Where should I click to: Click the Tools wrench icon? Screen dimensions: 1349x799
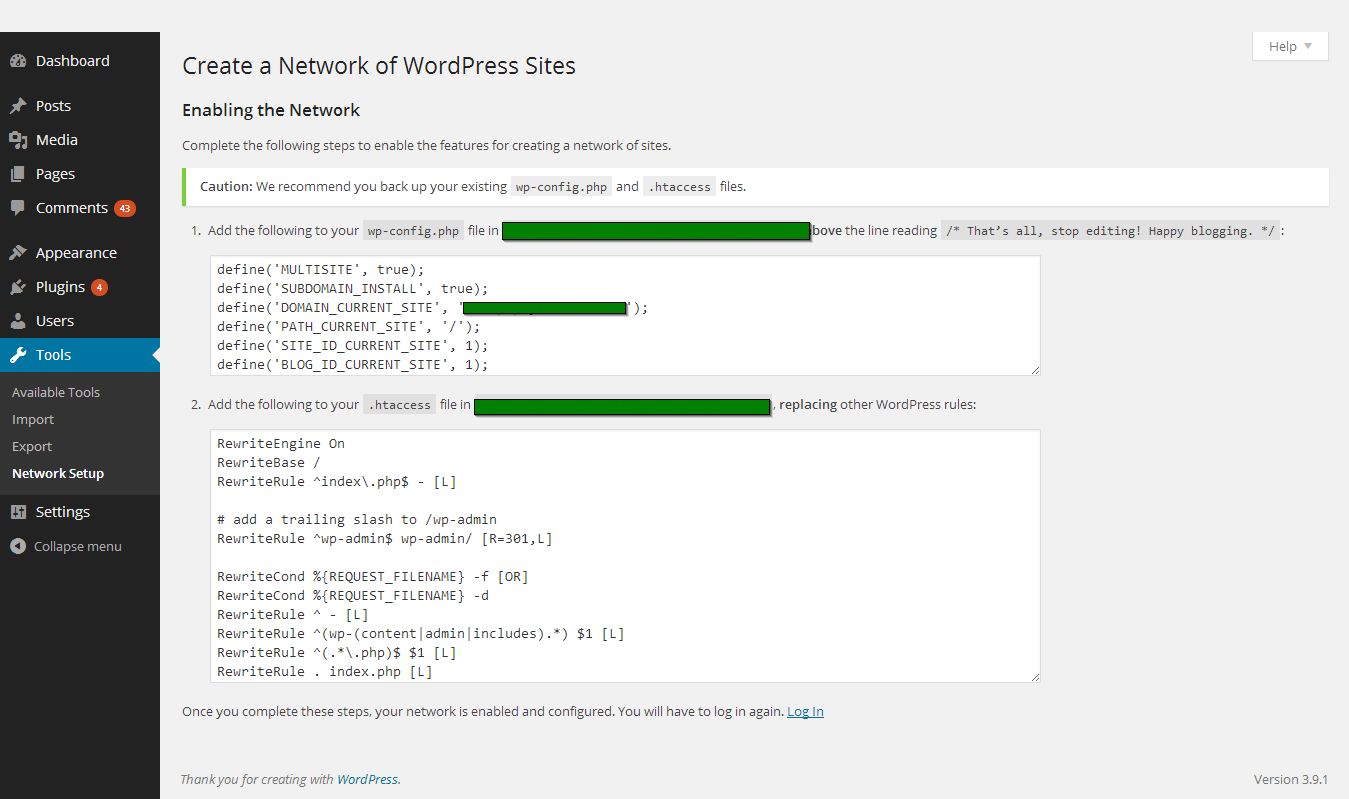18,355
